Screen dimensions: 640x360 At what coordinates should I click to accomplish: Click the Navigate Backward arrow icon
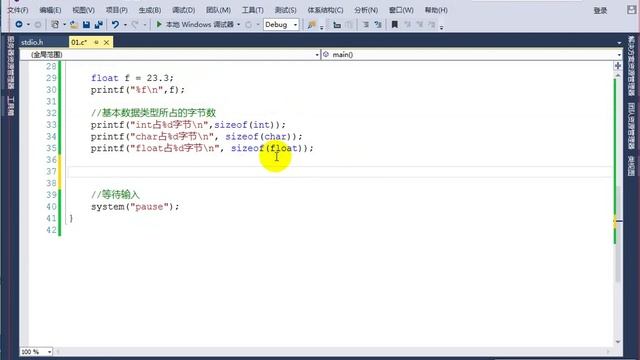(x=19, y=24)
